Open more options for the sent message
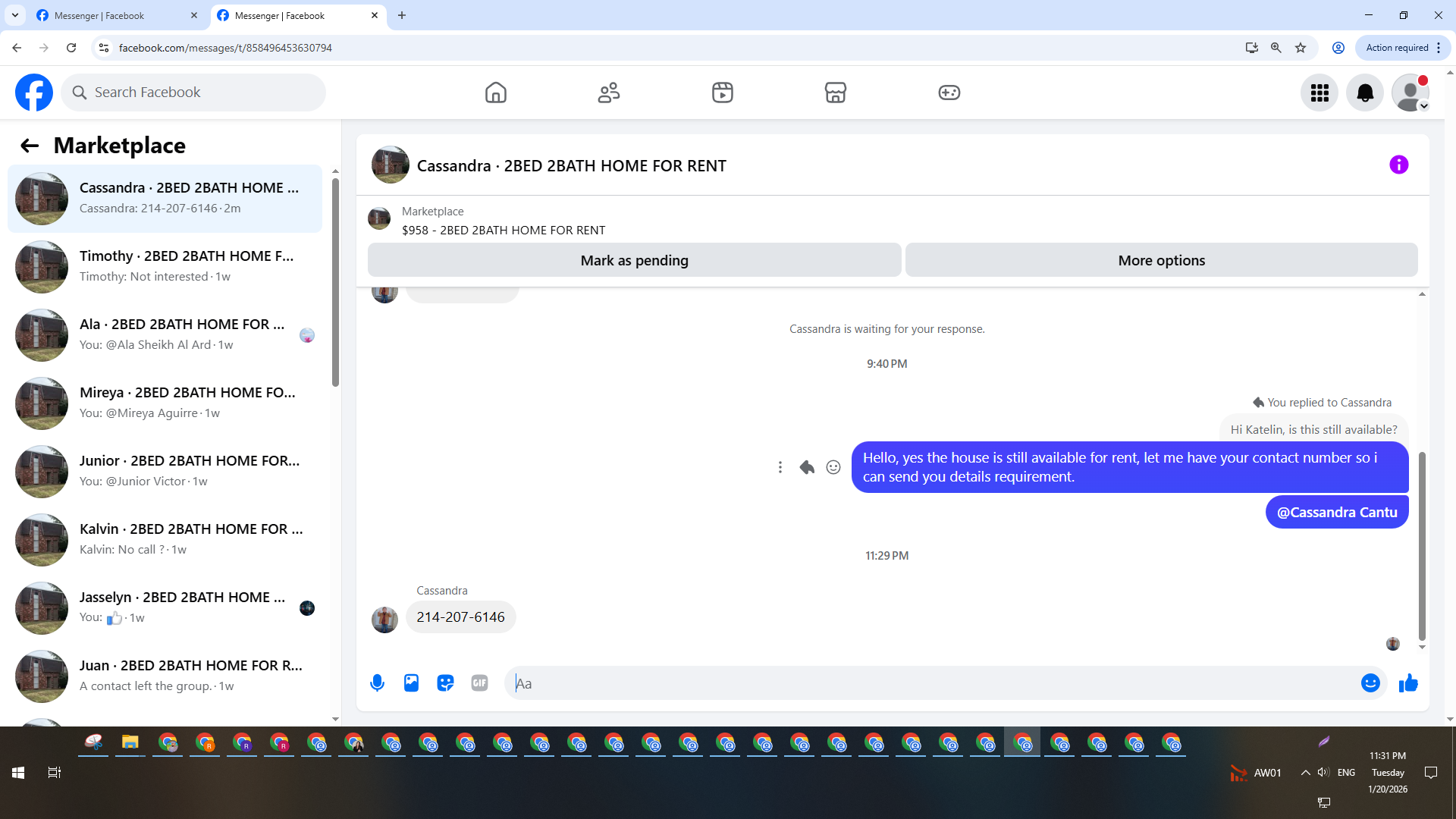Viewport: 1456px width, 819px height. [x=780, y=467]
